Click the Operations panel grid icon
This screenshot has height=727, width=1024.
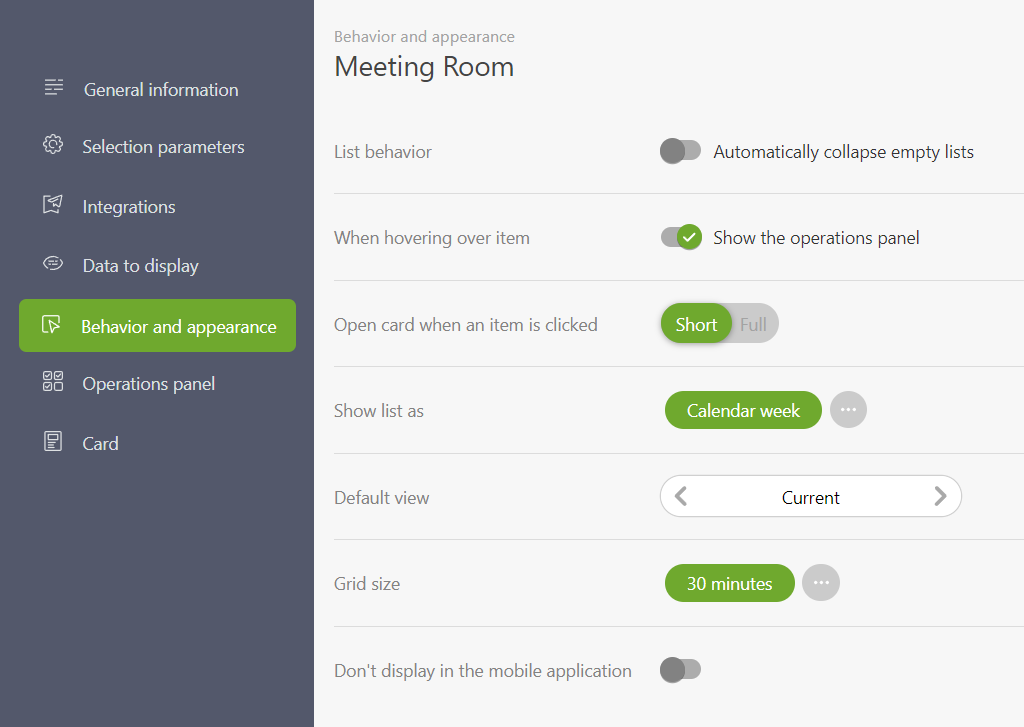click(53, 381)
